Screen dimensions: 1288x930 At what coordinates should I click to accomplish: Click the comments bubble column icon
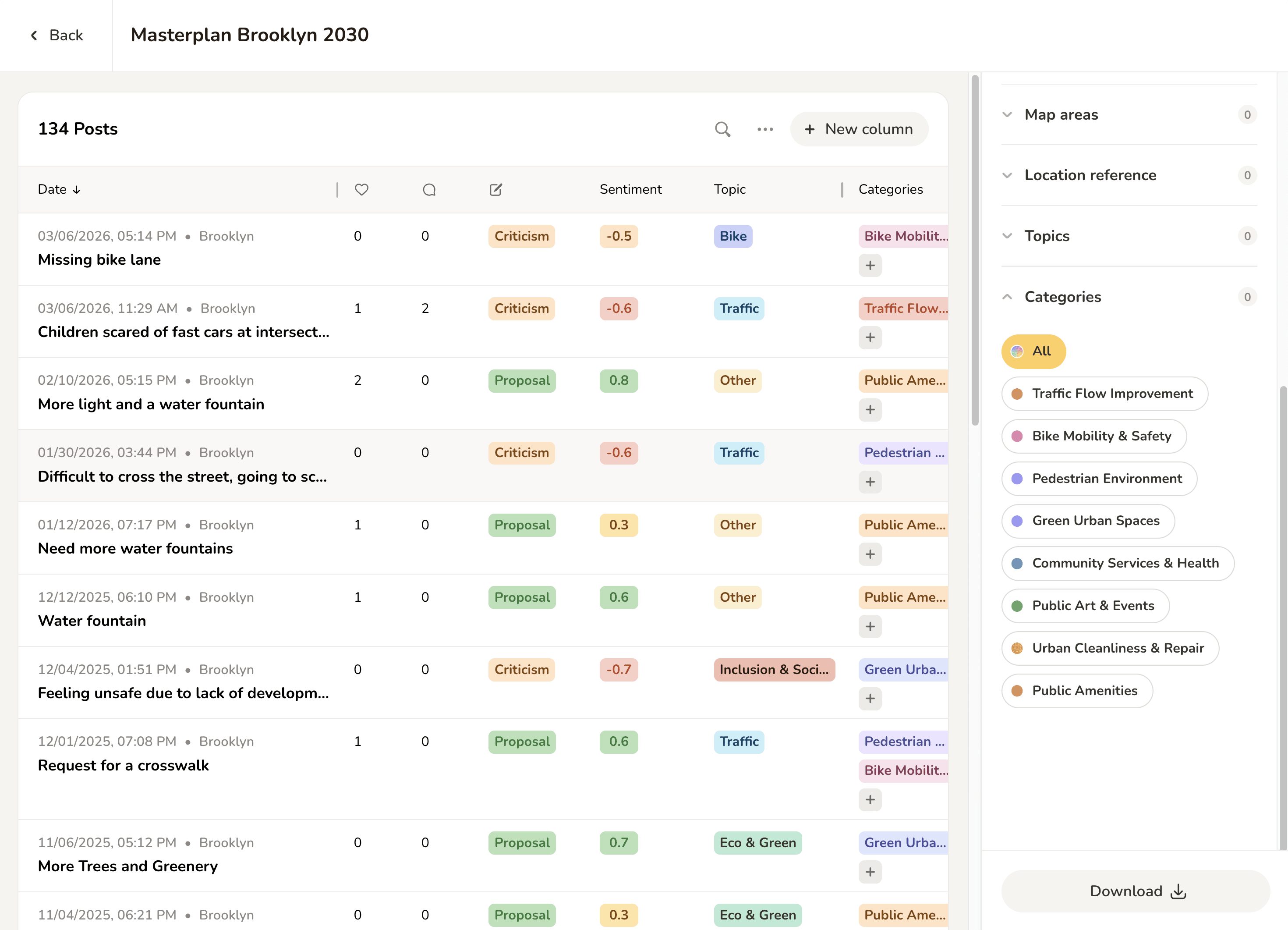click(x=429, y=189)
